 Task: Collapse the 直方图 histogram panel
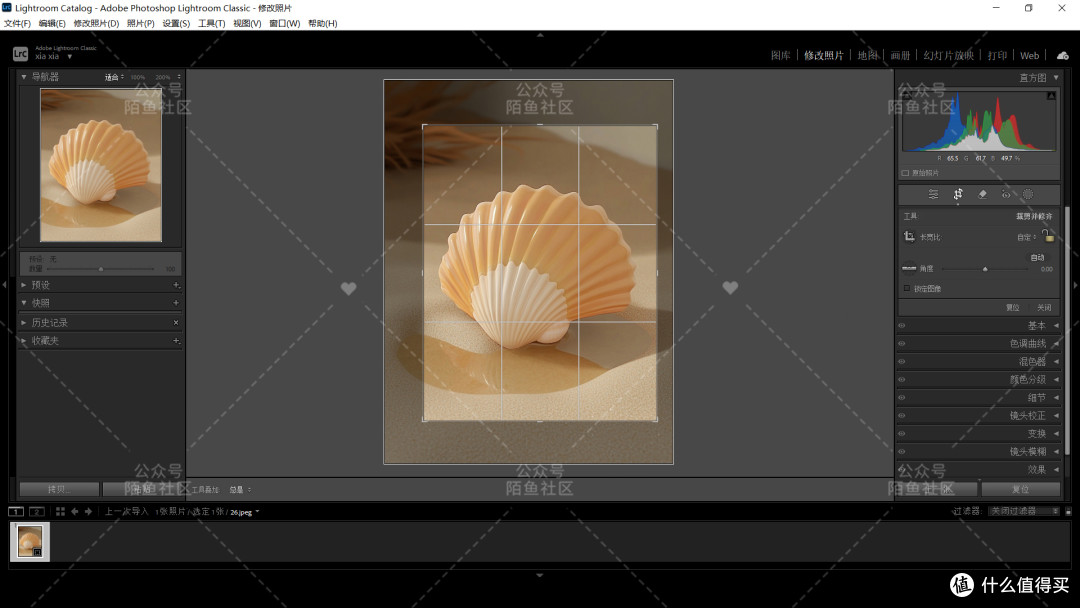pos(1056,77)
